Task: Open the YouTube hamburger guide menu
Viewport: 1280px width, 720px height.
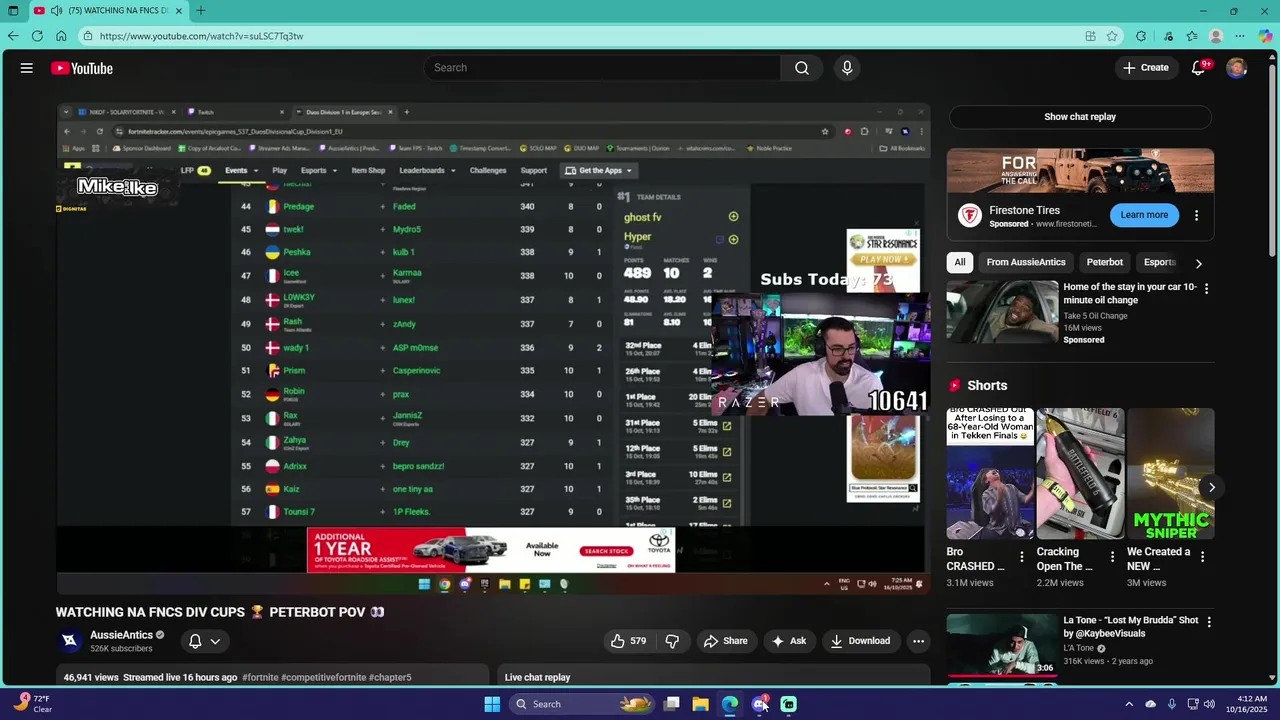Action: [27, 68]
